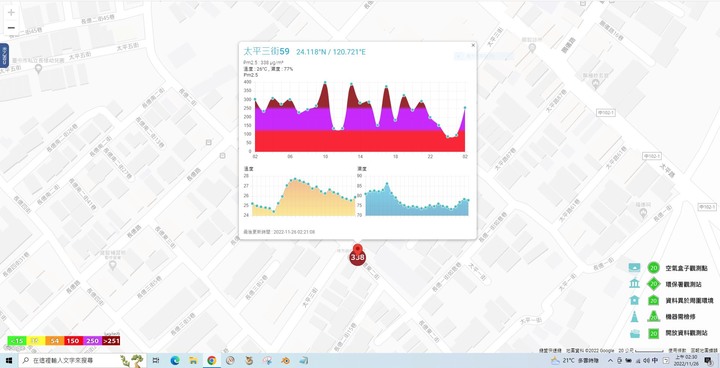Open the Blender icon on the taskbar
The width and height of the screenshot is (720, 368).
[286, 361]
